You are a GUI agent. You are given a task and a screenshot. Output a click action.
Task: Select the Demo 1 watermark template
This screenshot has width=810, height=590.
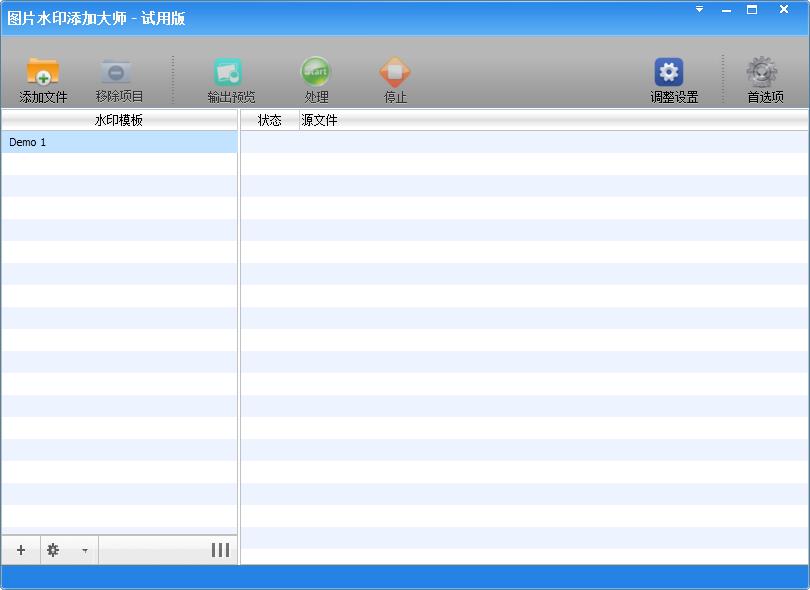click(x=119, y=142)
